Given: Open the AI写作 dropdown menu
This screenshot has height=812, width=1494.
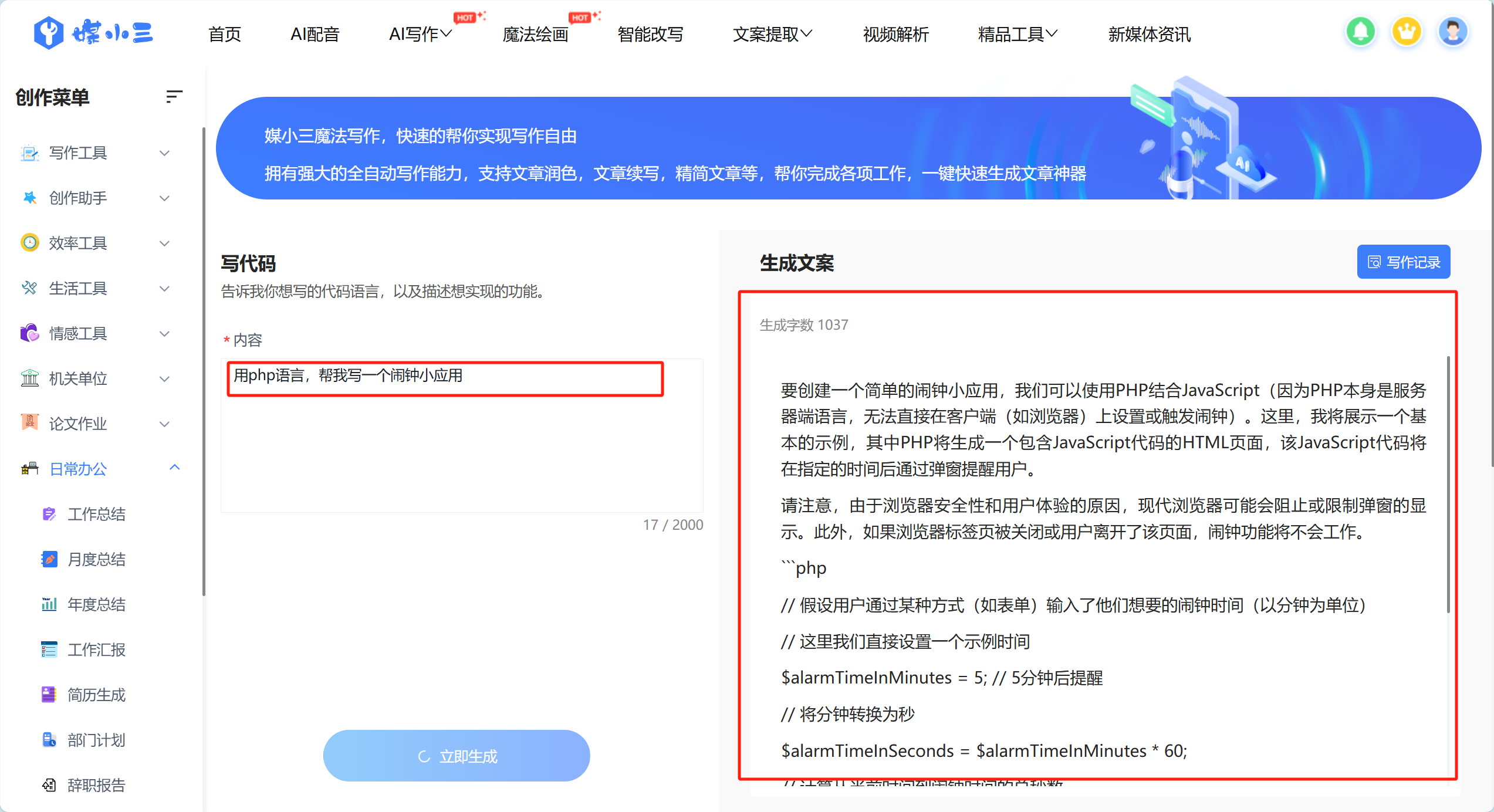Looking at the screenshot, I should click(421, 34).
